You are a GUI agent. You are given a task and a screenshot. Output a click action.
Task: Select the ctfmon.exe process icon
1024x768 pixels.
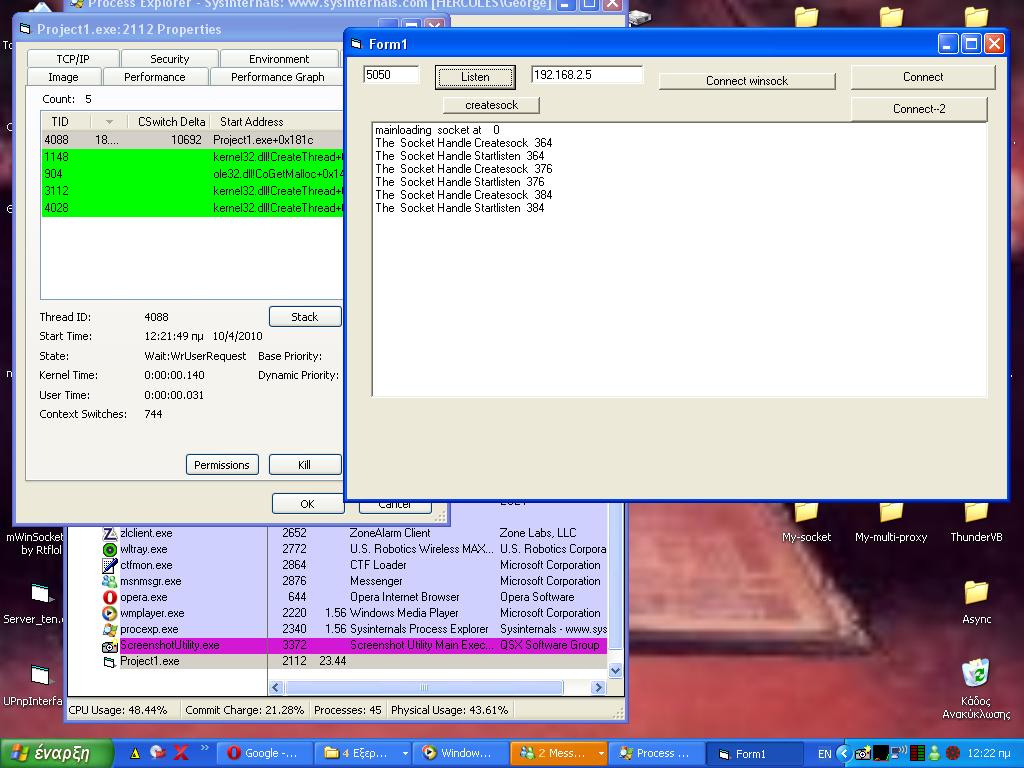coord(110,566)
